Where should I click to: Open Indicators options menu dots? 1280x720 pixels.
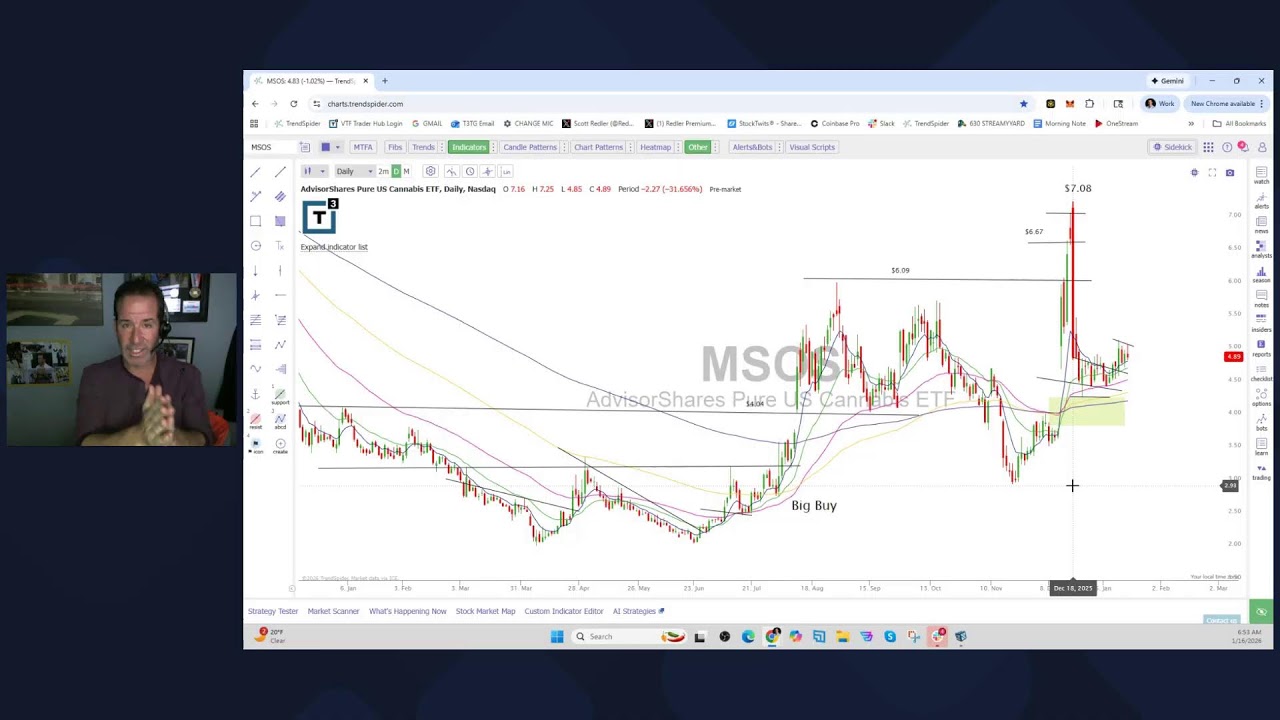(492, 147)
